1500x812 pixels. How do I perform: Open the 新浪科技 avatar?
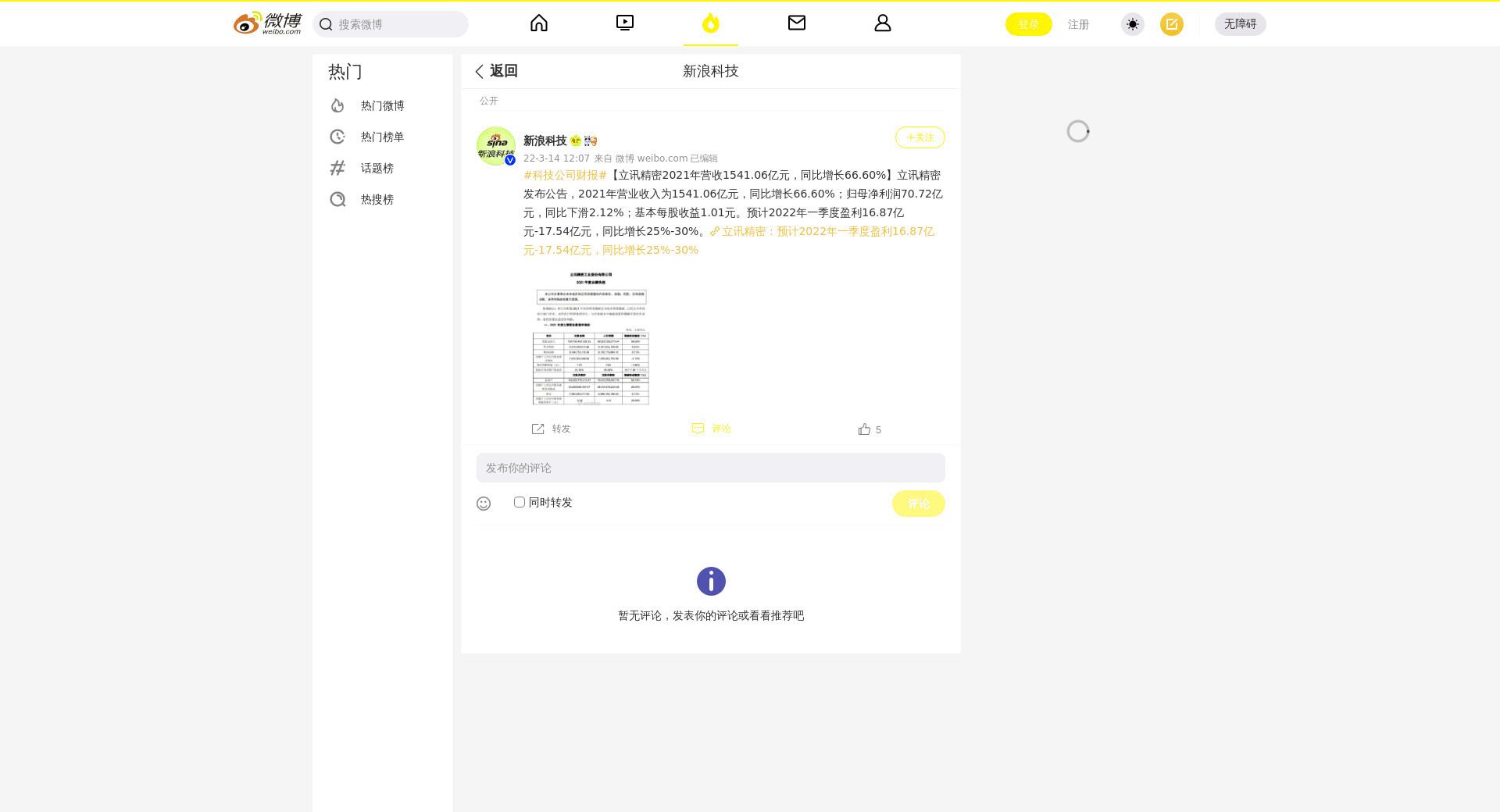tap(496, 146)
